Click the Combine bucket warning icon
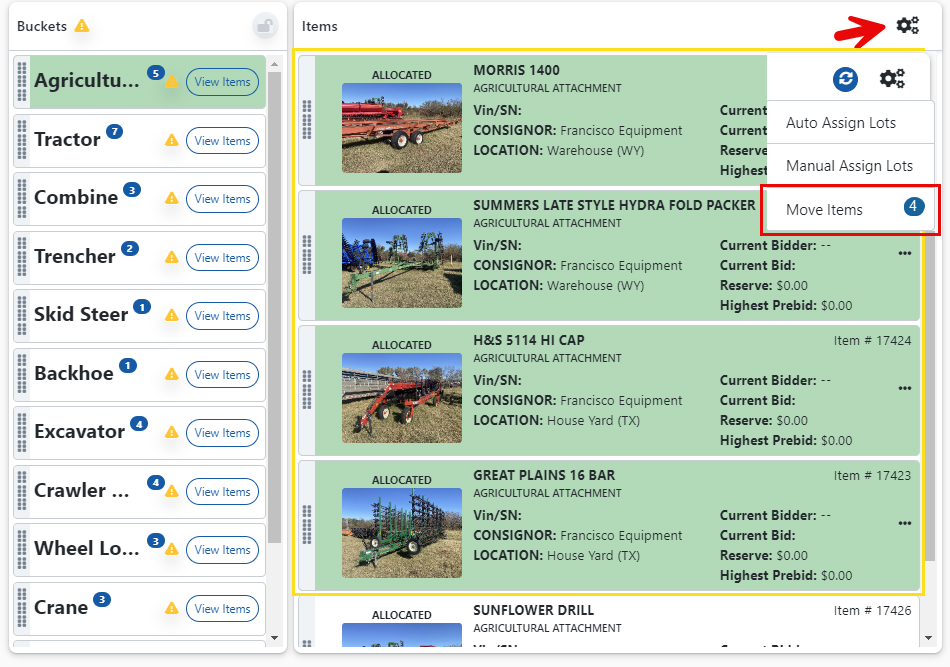Image resolution: width=950 pixels, height=667 pixels. coord(171,198)
